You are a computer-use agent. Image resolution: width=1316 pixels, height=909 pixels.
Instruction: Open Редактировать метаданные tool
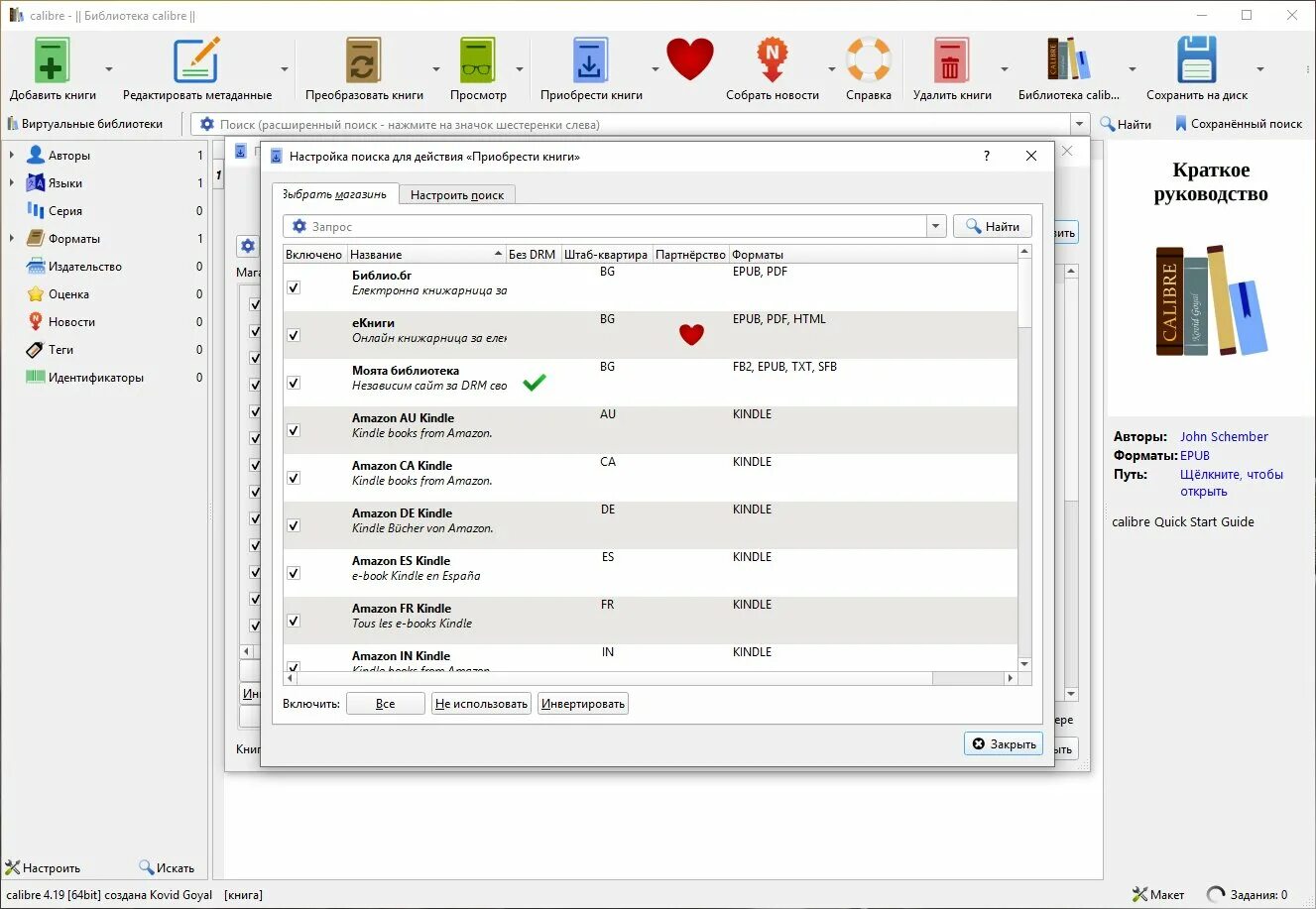click(196, 61)
